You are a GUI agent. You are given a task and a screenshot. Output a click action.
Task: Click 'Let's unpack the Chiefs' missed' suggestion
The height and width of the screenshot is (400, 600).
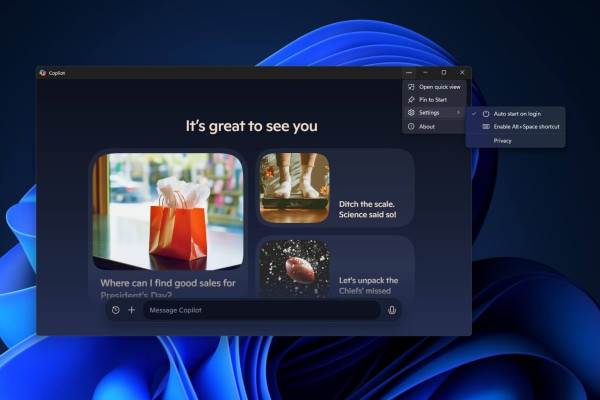368,286
